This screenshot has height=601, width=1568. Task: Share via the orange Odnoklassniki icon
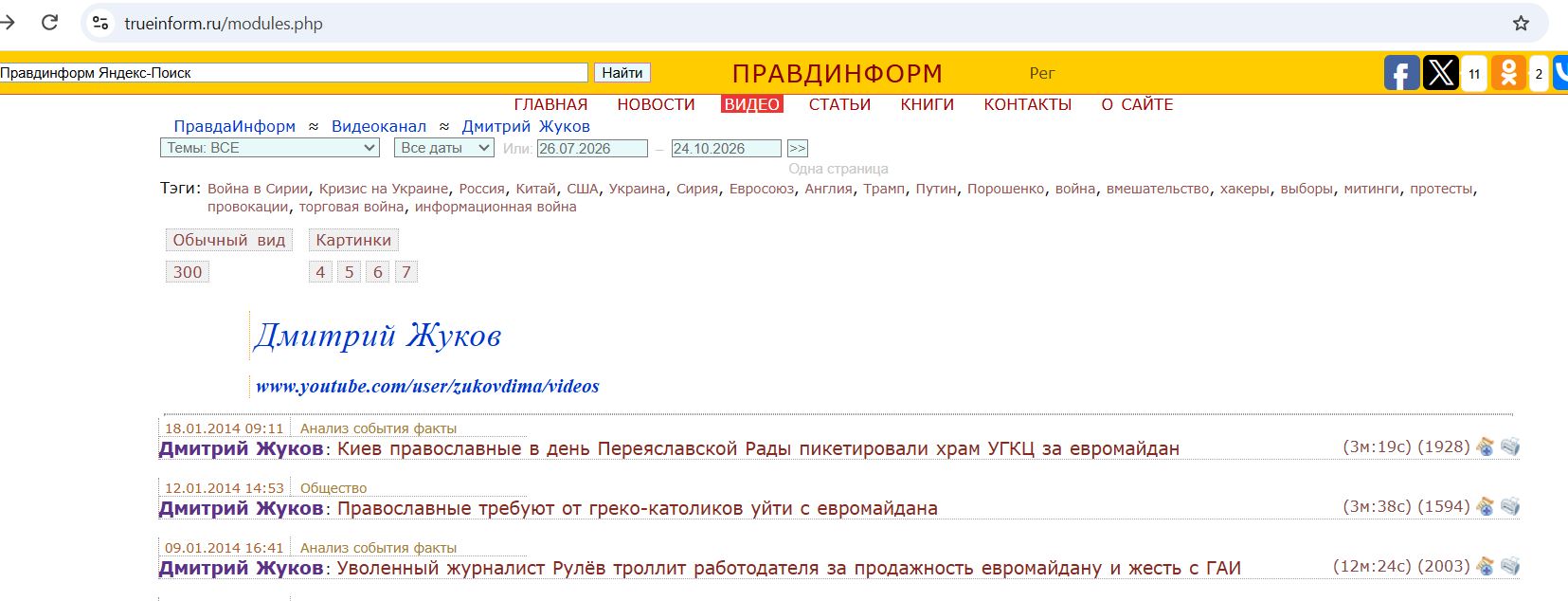pyautogui.click(x=1508, y=73)
